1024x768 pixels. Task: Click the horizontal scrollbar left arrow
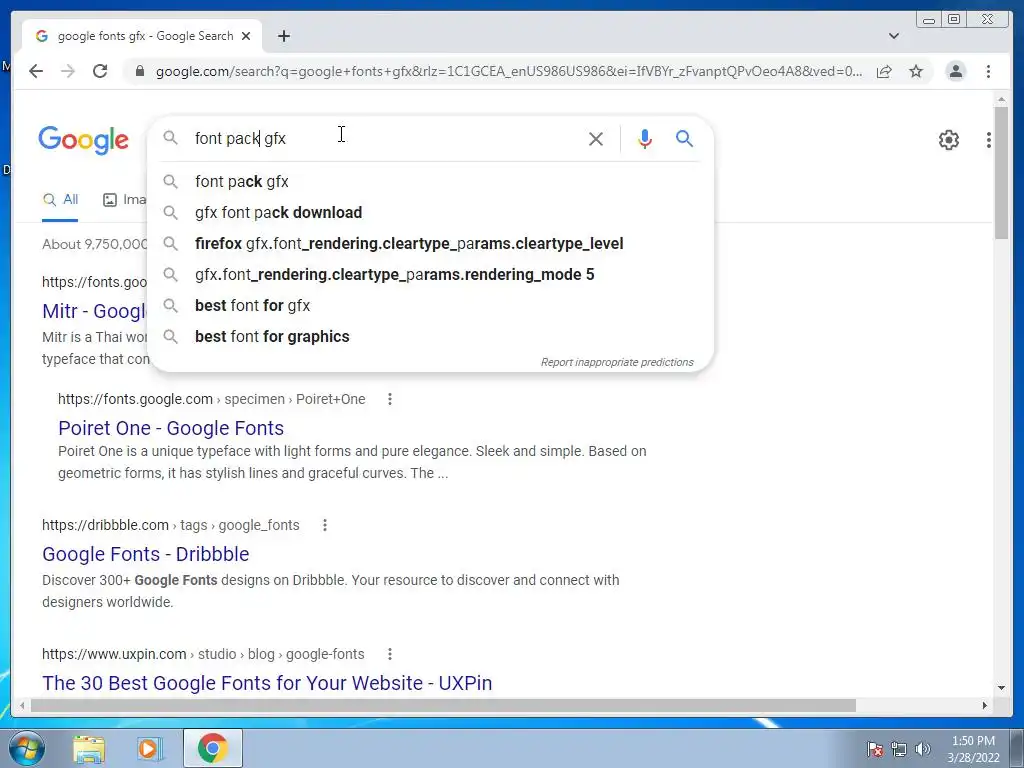coord(22,706)
